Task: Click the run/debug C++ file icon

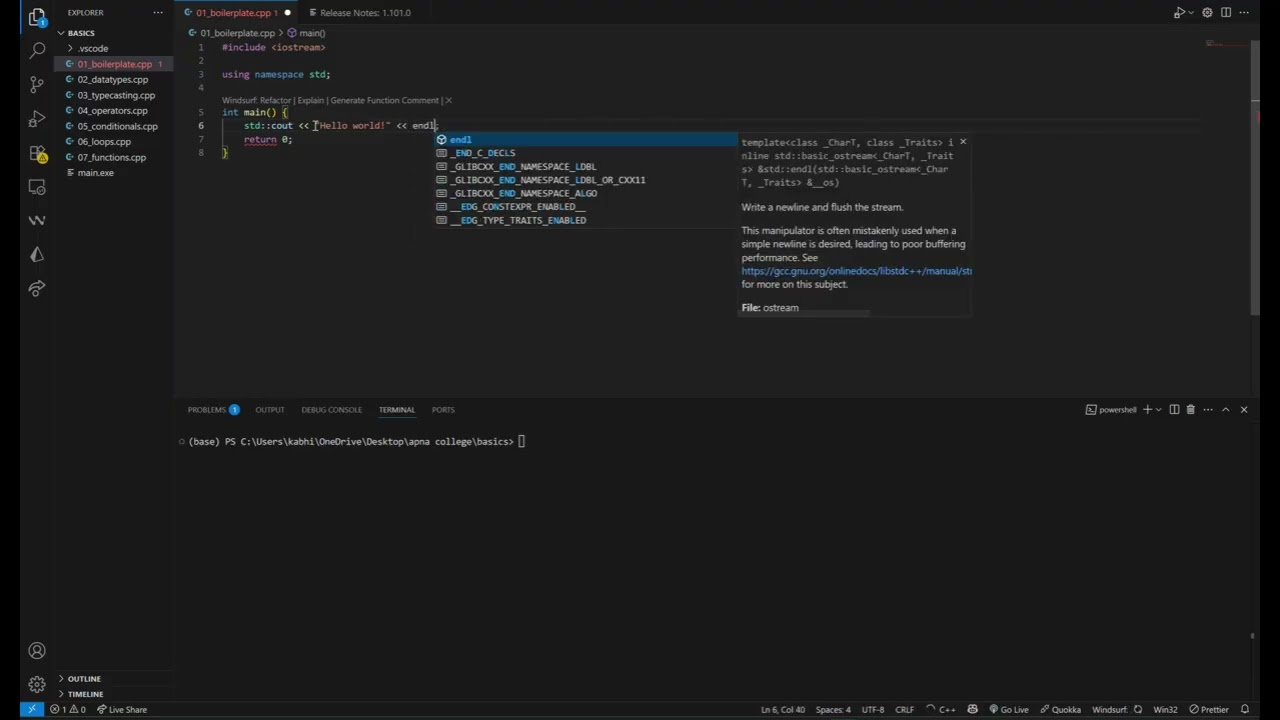Action: (x=1179, y=13)
